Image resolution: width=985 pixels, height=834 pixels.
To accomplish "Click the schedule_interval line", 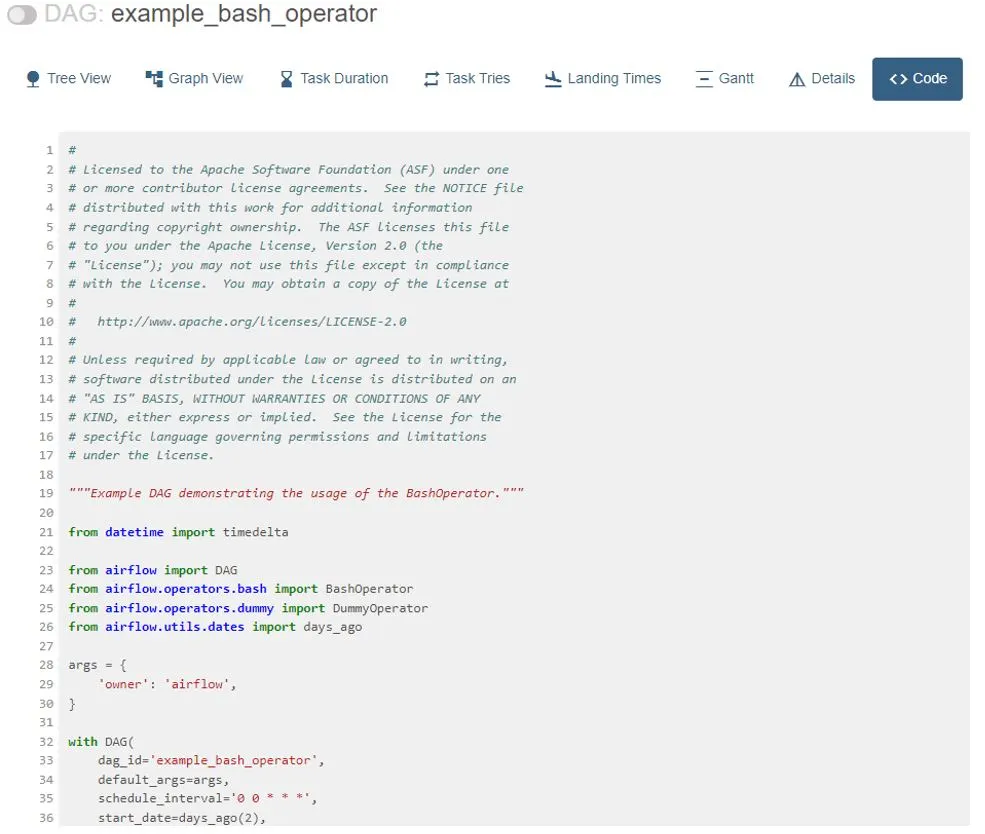I will point(207,799).
